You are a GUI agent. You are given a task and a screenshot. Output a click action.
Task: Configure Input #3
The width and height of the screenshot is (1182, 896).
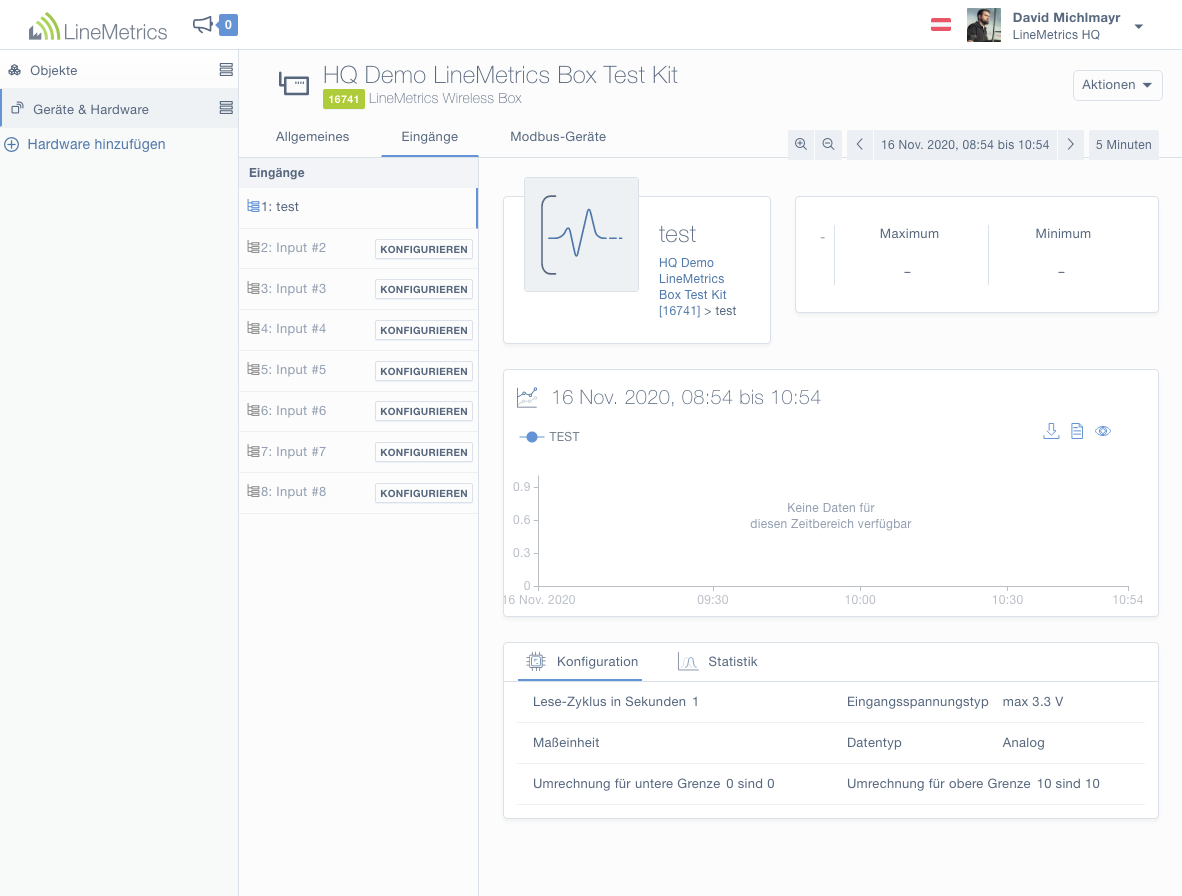pos(424,289)
